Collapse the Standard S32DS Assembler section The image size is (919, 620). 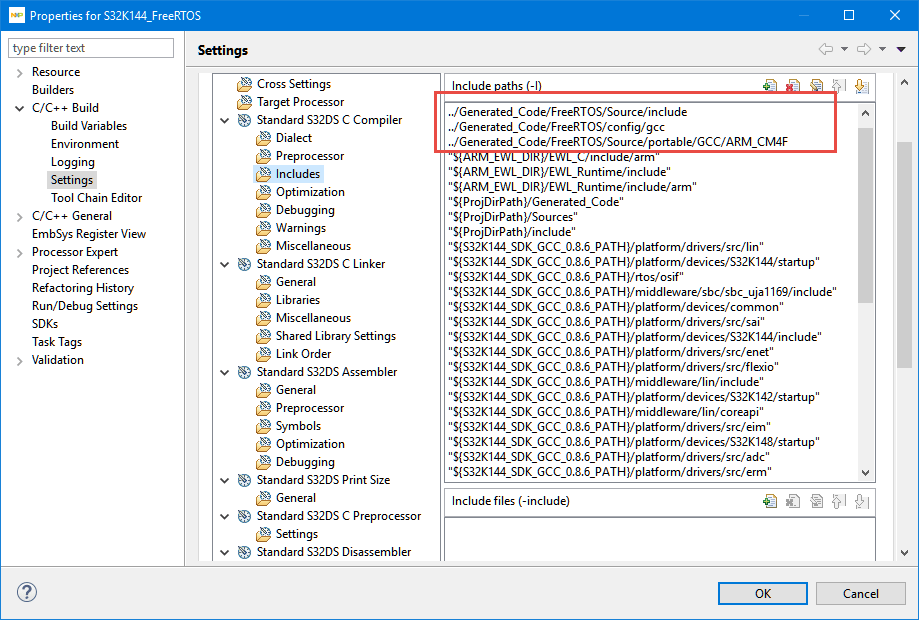(226, 371)
